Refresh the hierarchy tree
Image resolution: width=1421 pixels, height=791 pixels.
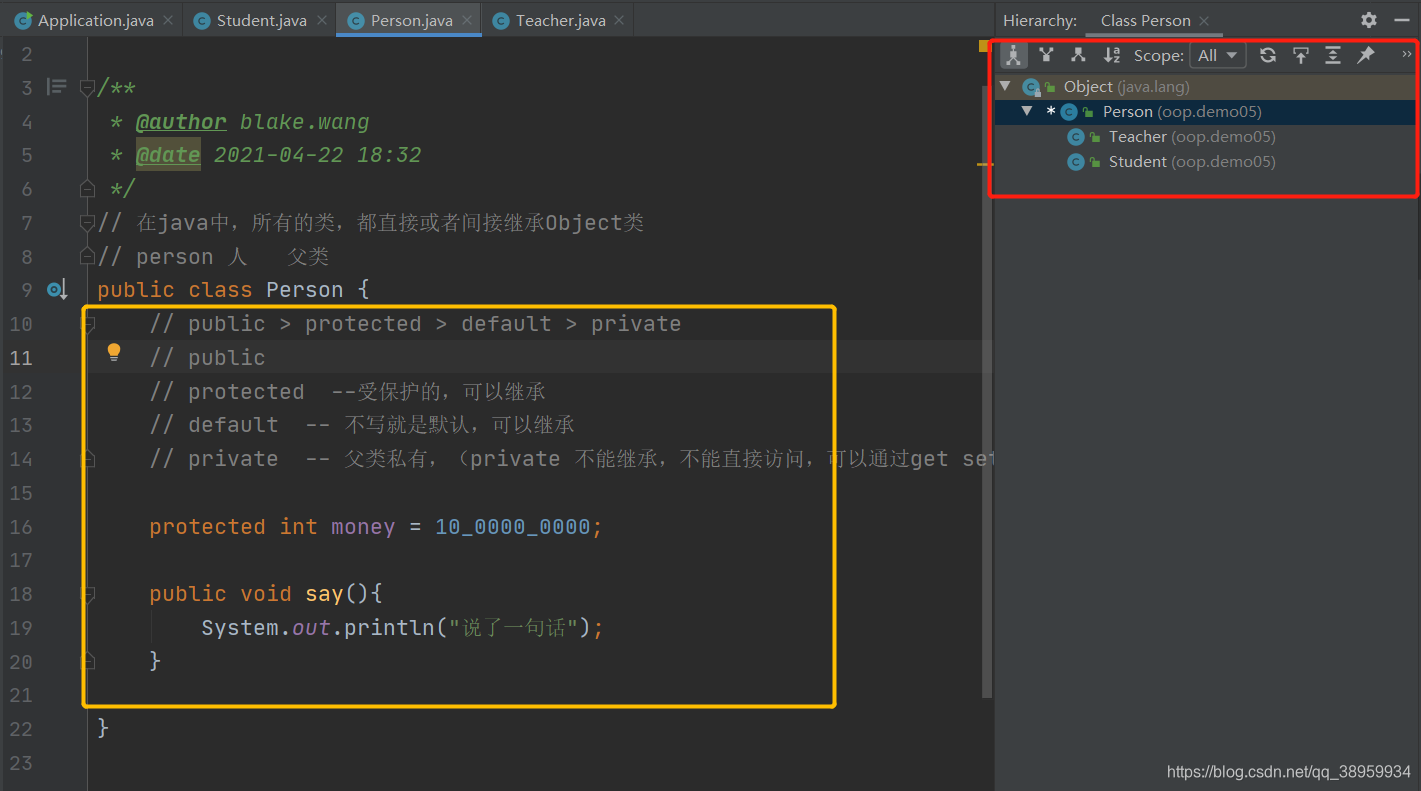(x=1268, y=55)
